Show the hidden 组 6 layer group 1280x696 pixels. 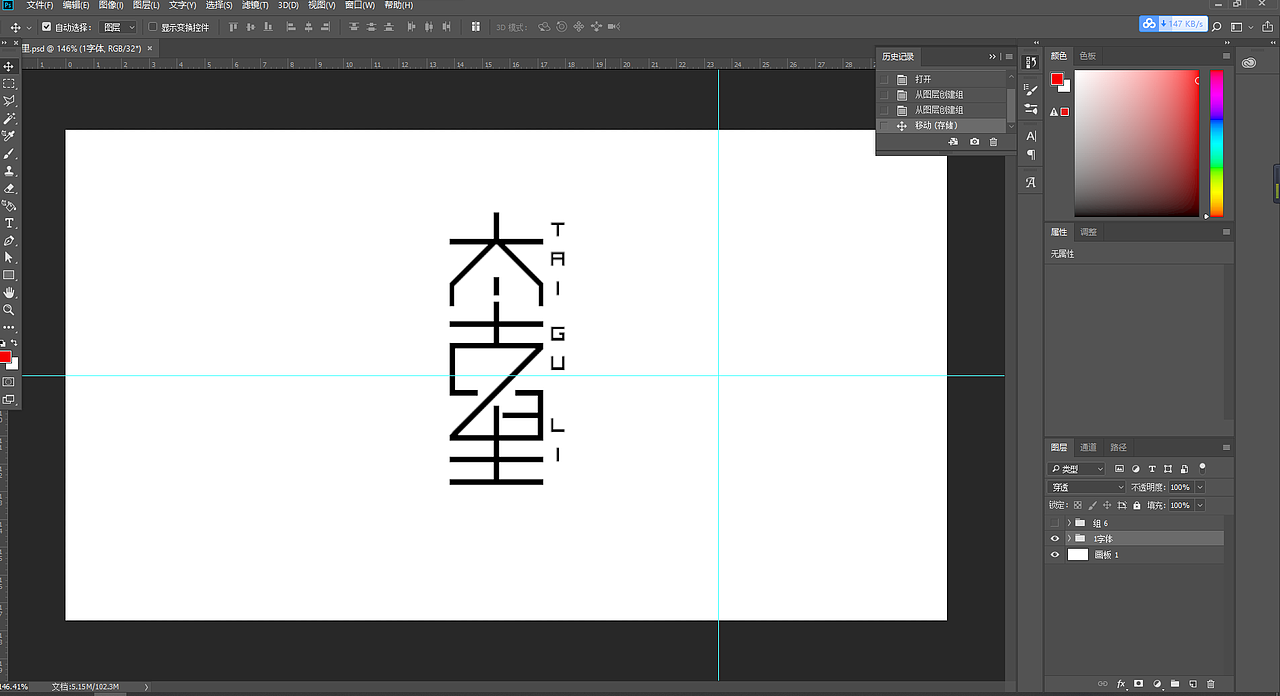tap(1054, 523)
